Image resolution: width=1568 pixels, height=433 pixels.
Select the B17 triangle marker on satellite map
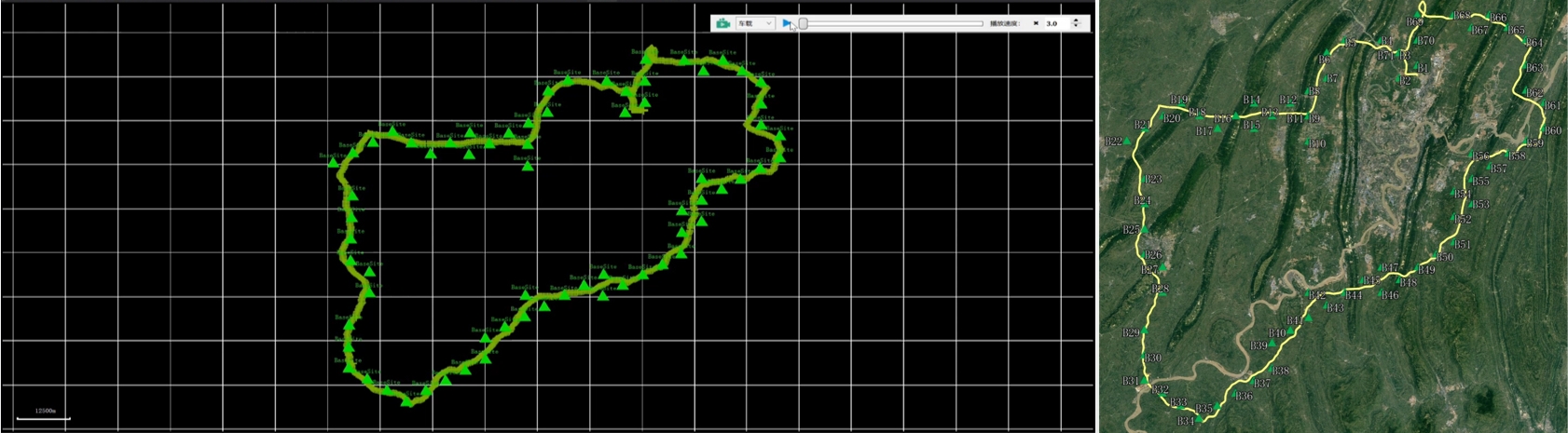[x=1217, y=129]
